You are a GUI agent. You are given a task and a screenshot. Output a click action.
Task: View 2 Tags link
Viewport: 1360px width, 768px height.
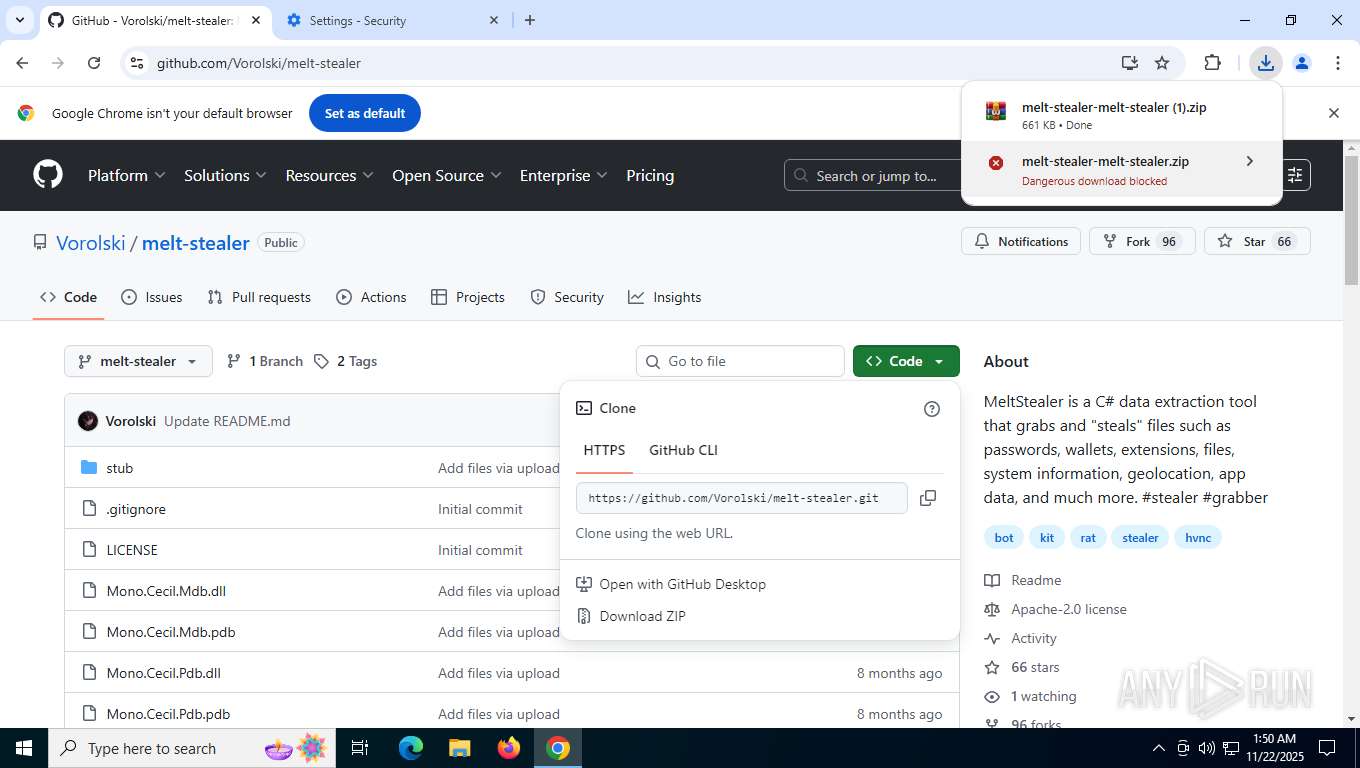345,361
